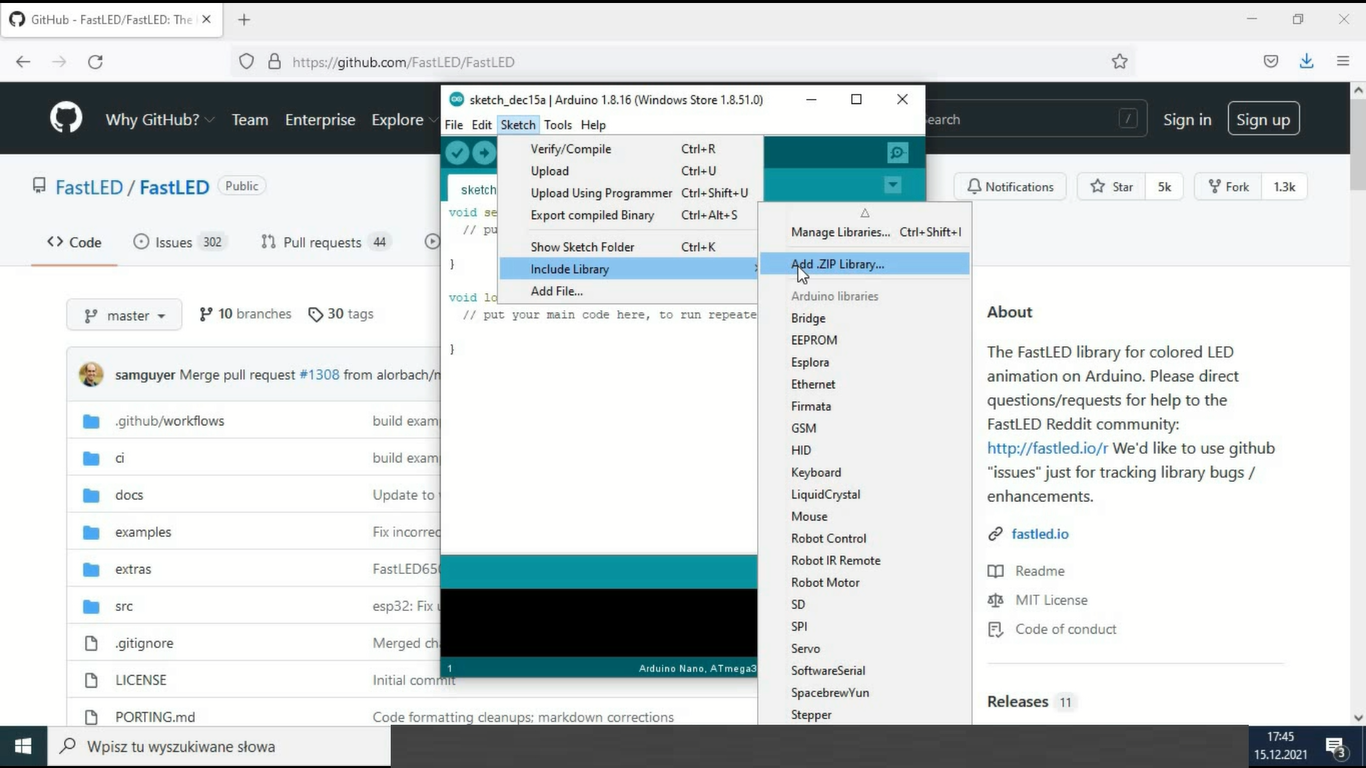The width and height of the screenshot is (1366, 768).
Task: Select the EEPROM library
Action: [864, 340]
